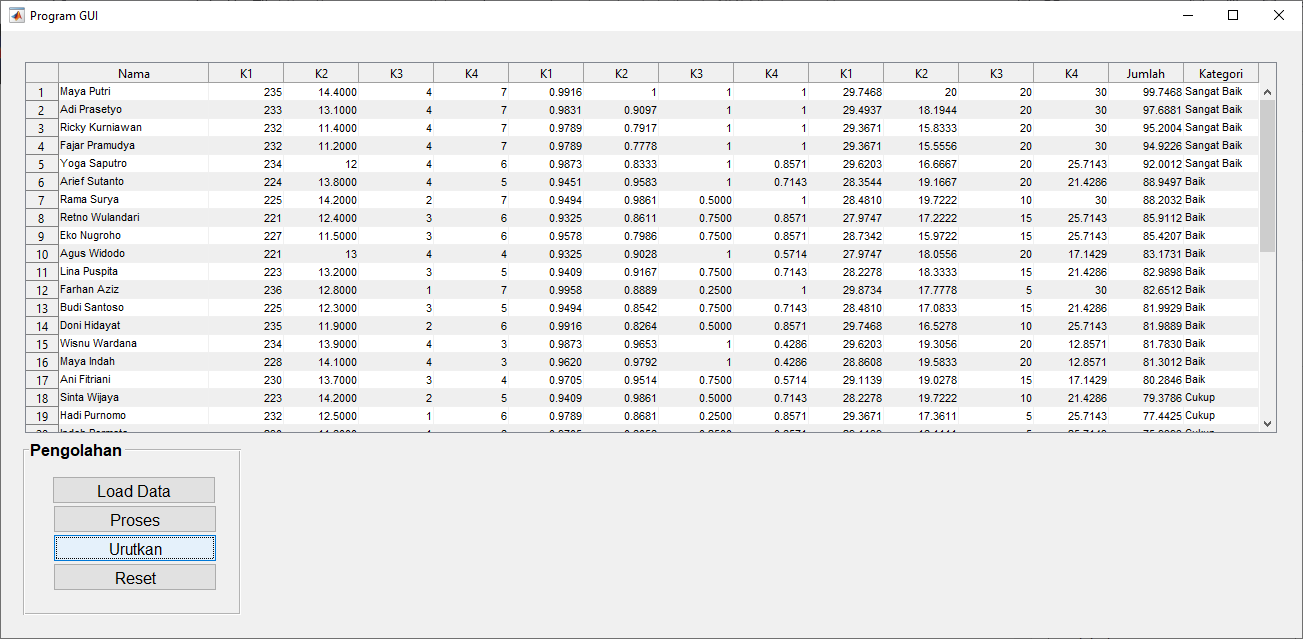Click the MATLAB icon in title bar
This screenshot has height=639, width=1303.
(16, 16)
